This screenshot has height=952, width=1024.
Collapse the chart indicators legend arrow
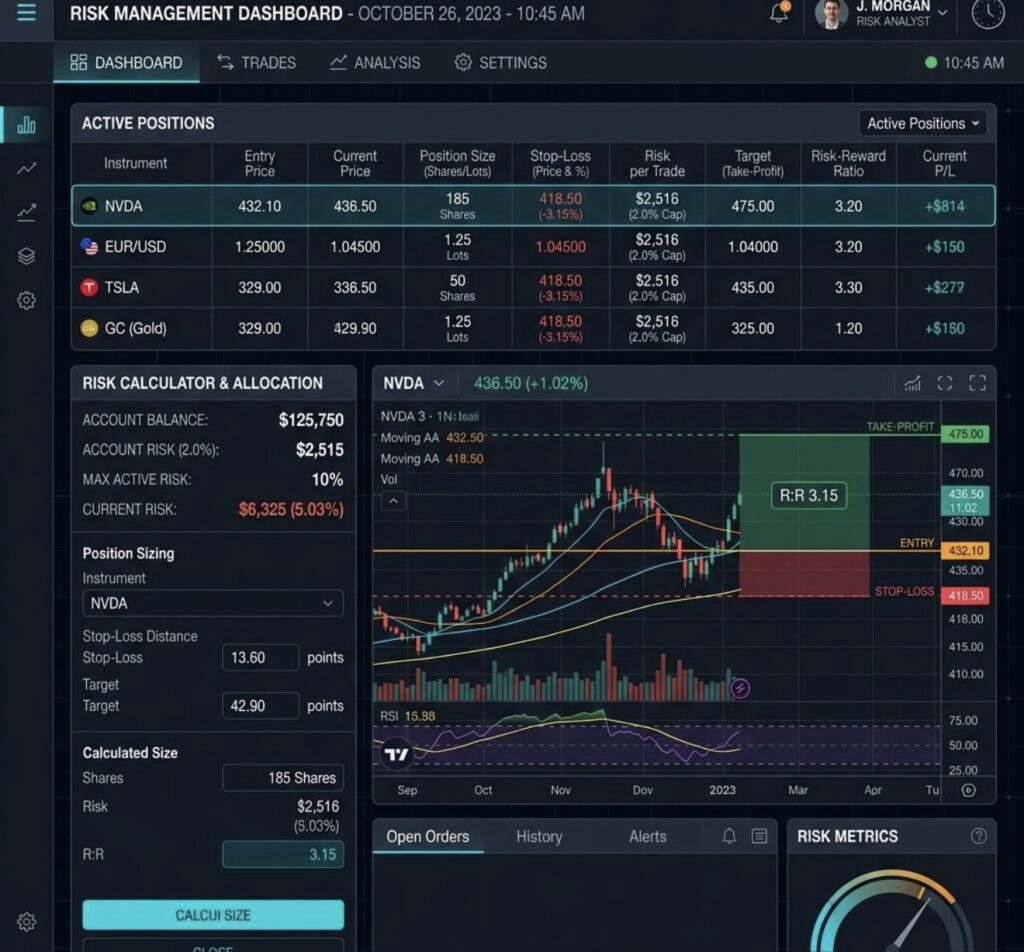coord(393,501)
